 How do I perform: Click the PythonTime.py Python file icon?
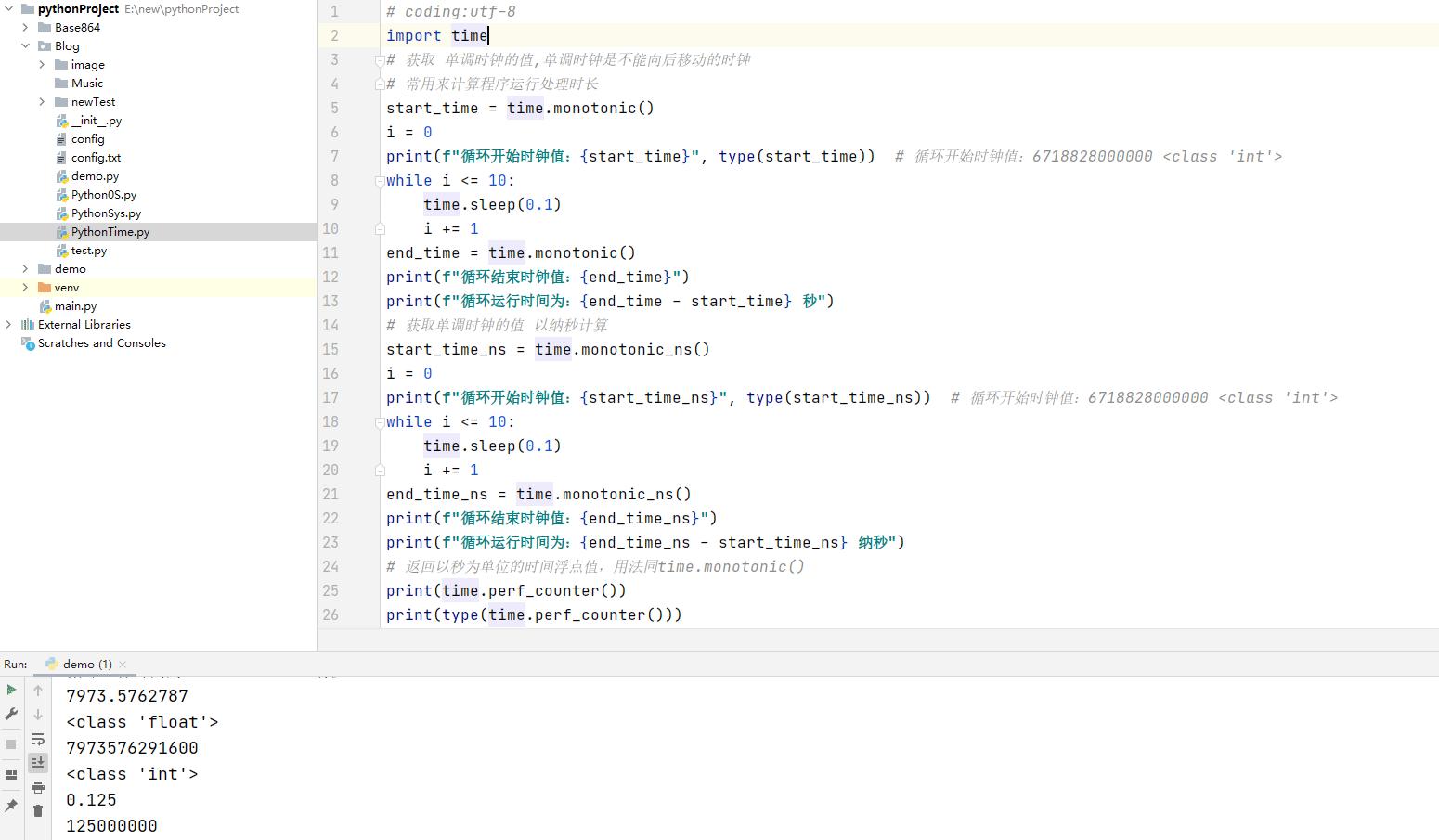coord(61,232)
